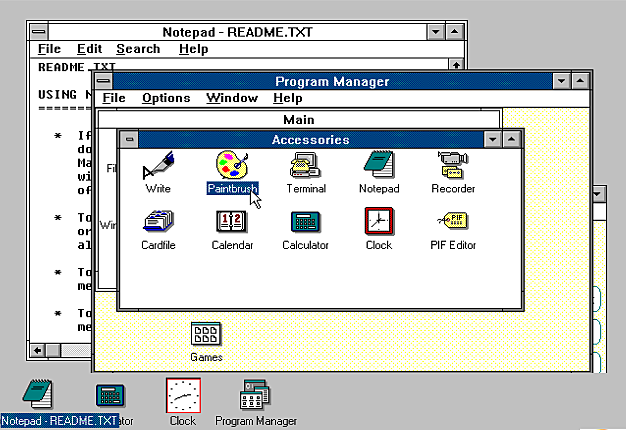Click the minimized Program Manager desktop icon
The width and height of the screenshot is (626, 430).
coord(255,394)
